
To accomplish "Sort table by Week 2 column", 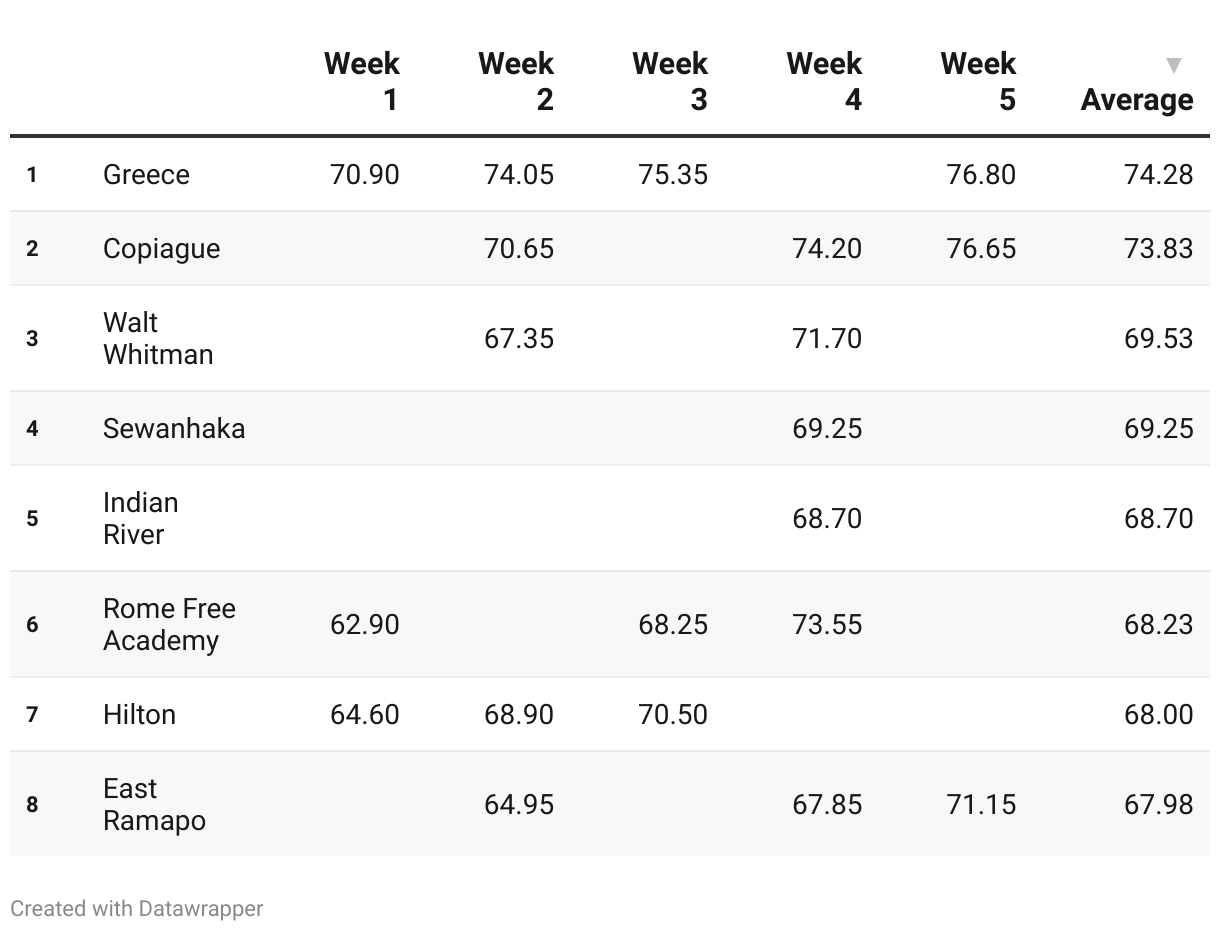I will click(516, 81).
